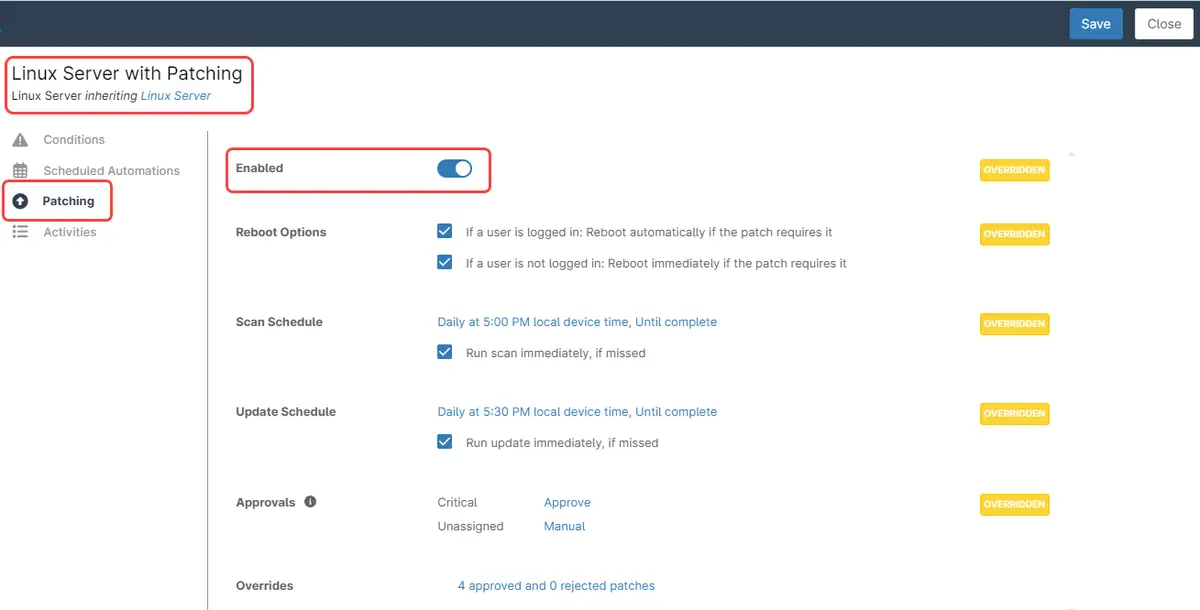Save the policy changes

1096,24
